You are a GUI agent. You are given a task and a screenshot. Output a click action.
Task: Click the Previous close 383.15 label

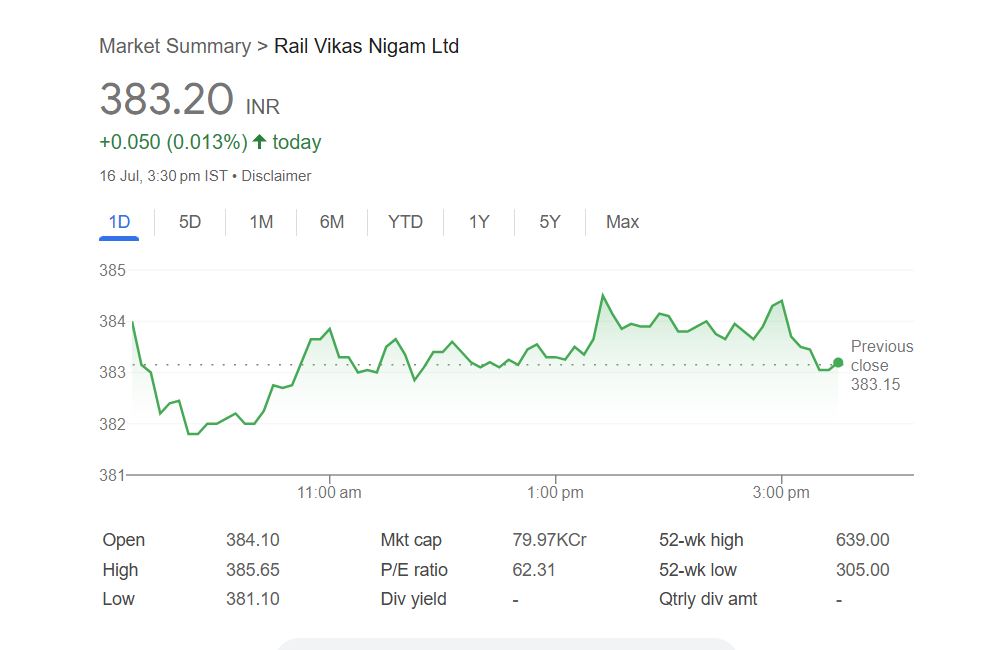tap(881, 365)
